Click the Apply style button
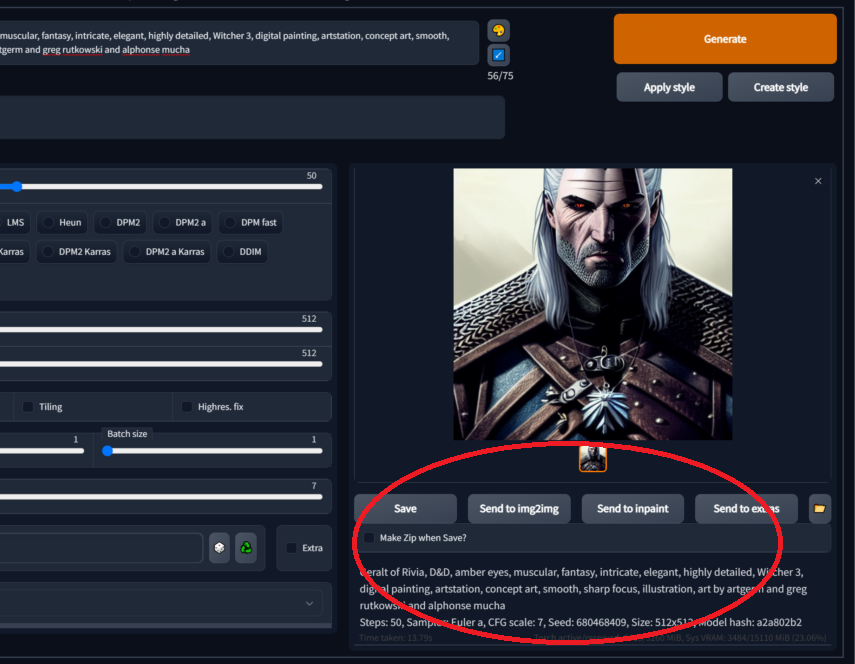 [668, 87]
